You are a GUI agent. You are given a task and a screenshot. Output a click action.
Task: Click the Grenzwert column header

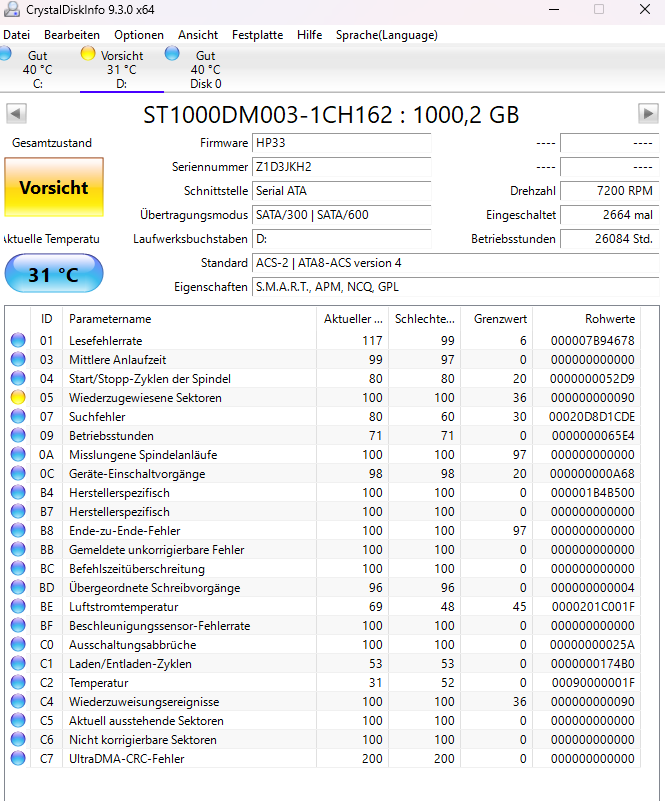click(496, 319)
